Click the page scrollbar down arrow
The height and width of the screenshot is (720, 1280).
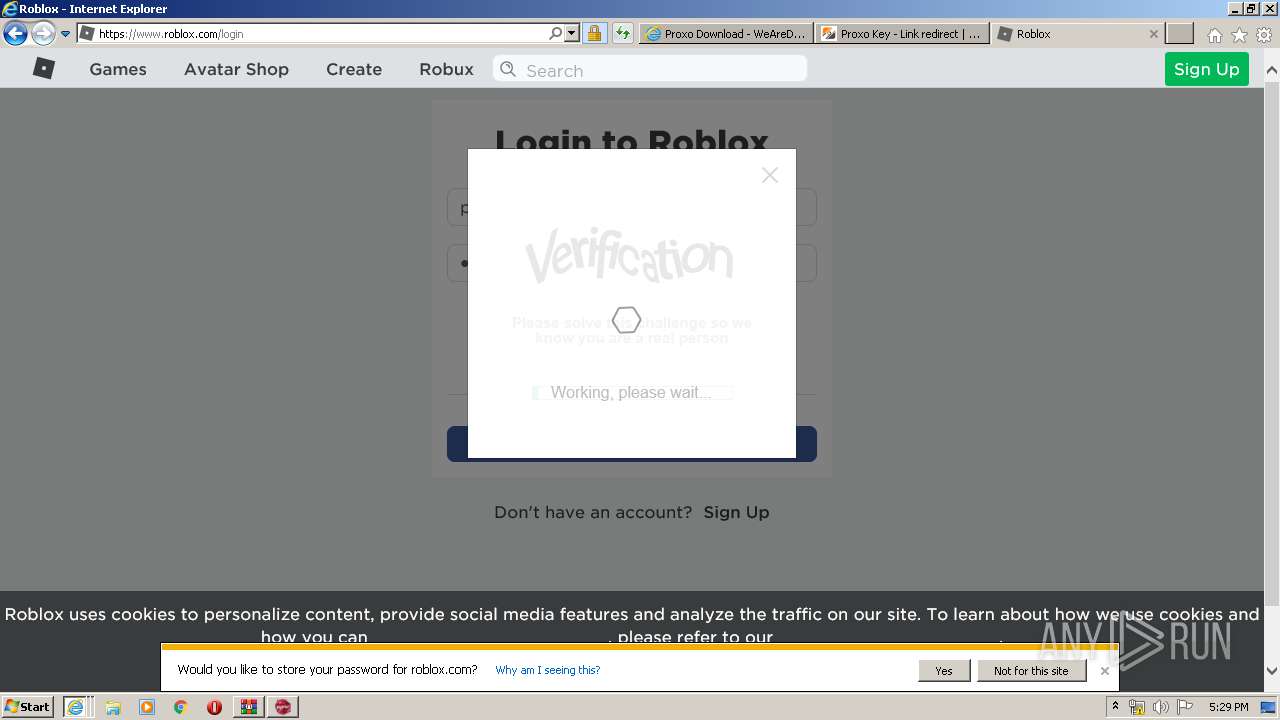[x=1272, y=671]
